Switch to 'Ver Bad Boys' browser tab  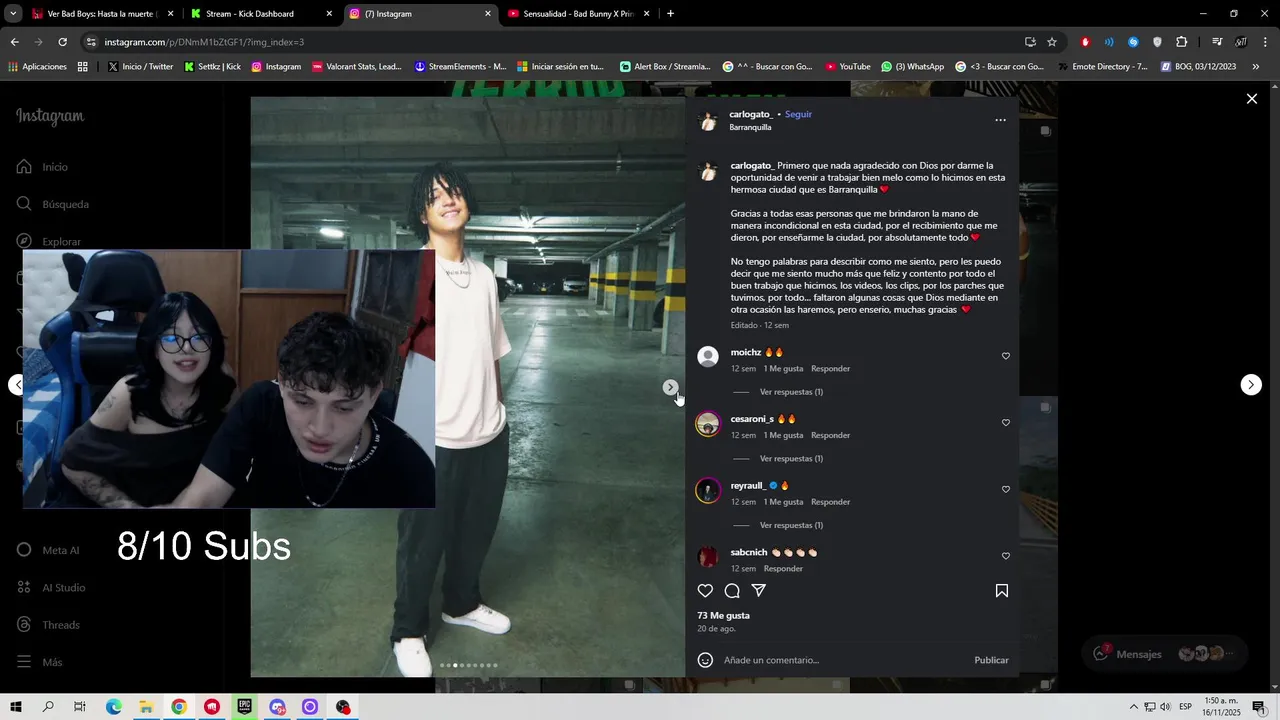click(x=102, y=14)
